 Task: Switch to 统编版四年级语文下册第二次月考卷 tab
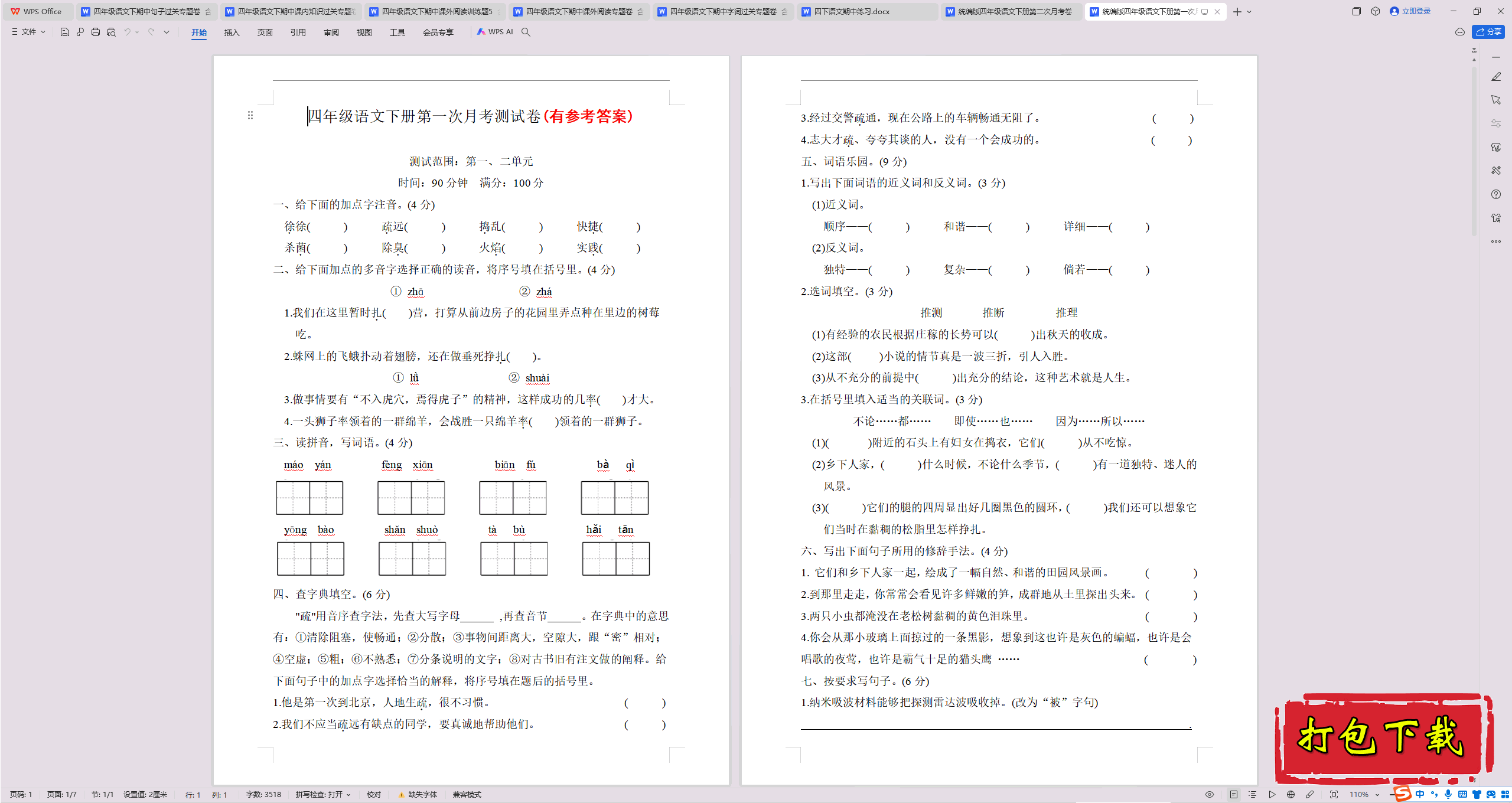point(1011,11)
